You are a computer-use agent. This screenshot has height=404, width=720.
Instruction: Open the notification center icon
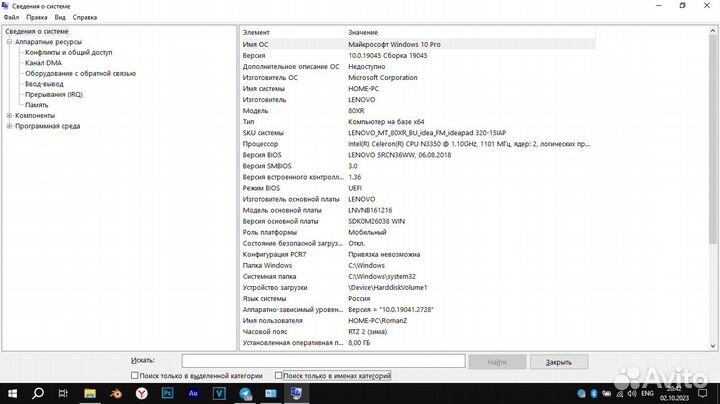coord(703,393)
